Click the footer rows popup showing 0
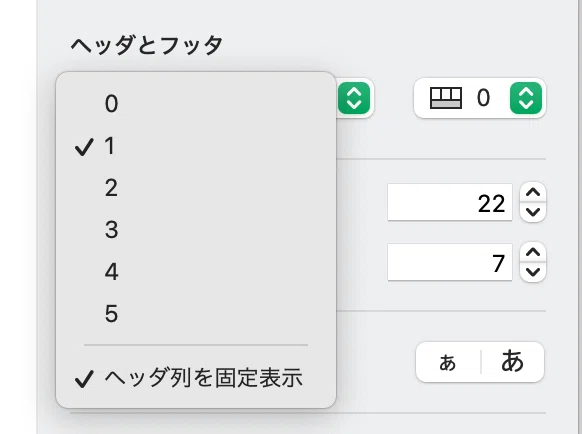 [480, 98]
